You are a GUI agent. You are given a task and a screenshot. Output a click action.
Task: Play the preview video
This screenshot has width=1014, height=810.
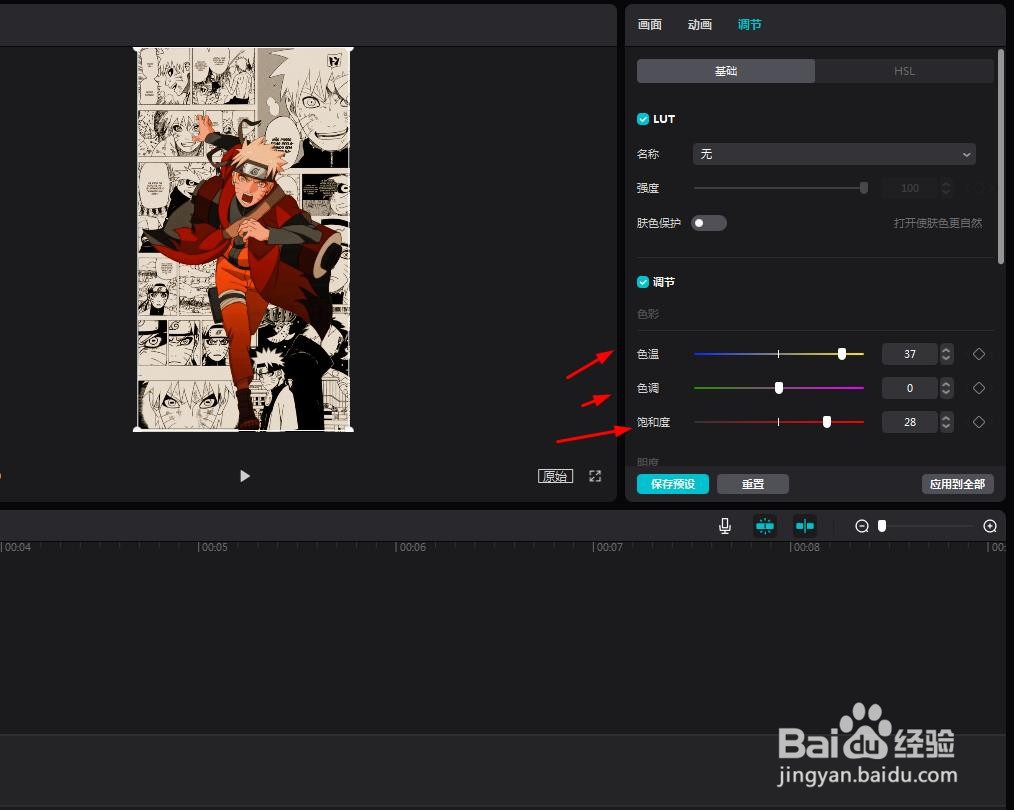point(244,476)
